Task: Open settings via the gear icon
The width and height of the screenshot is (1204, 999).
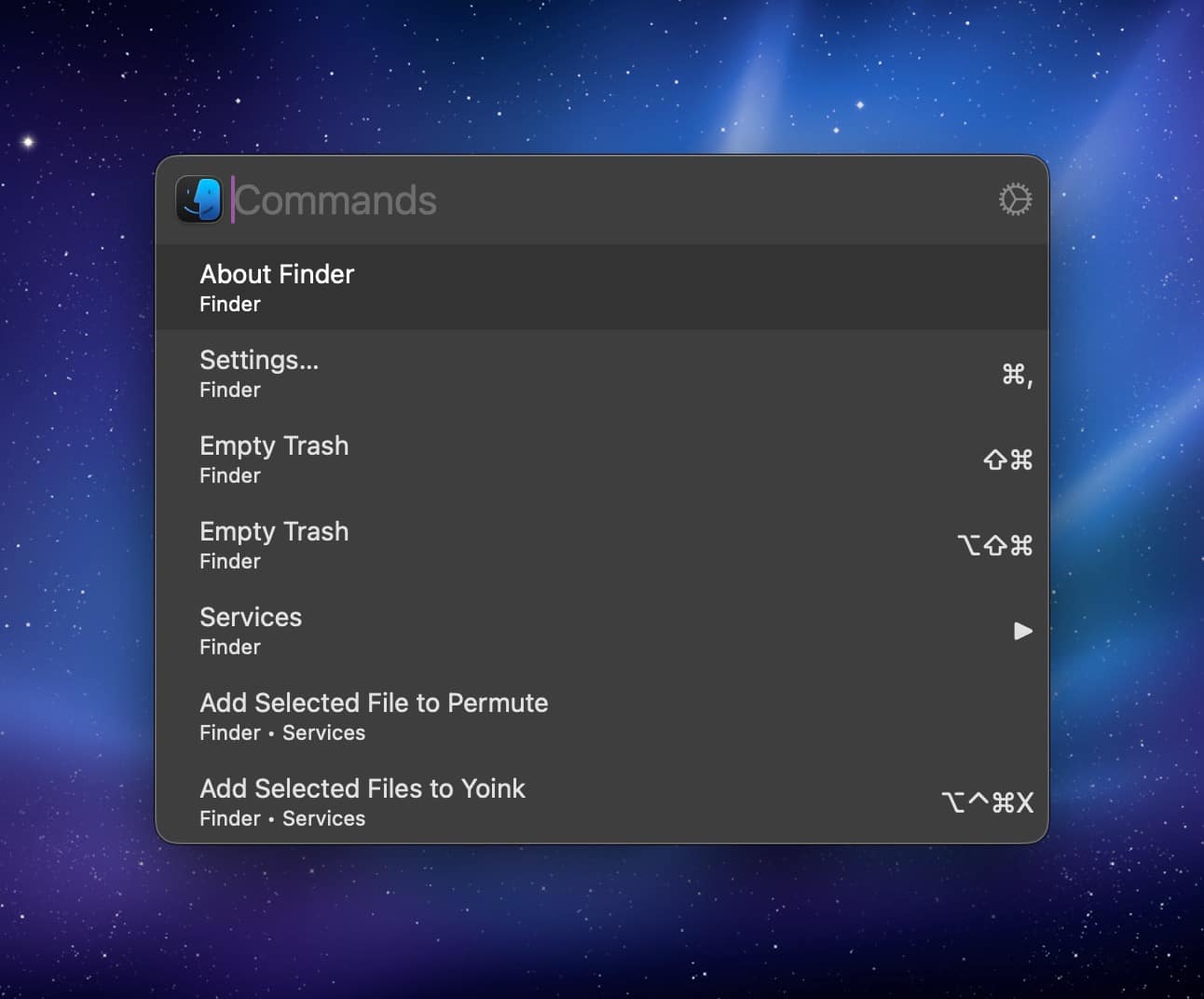Action: click(x=1015, y=198)
